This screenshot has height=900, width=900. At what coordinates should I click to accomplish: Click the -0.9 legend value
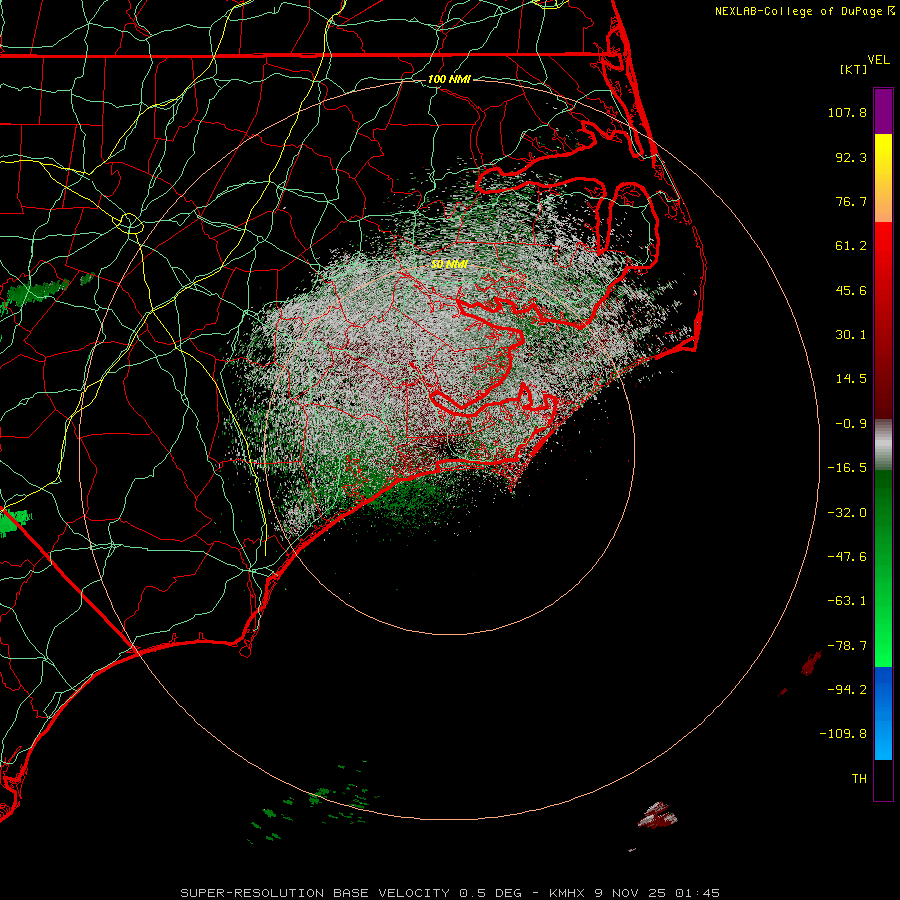tap(851, 424)
